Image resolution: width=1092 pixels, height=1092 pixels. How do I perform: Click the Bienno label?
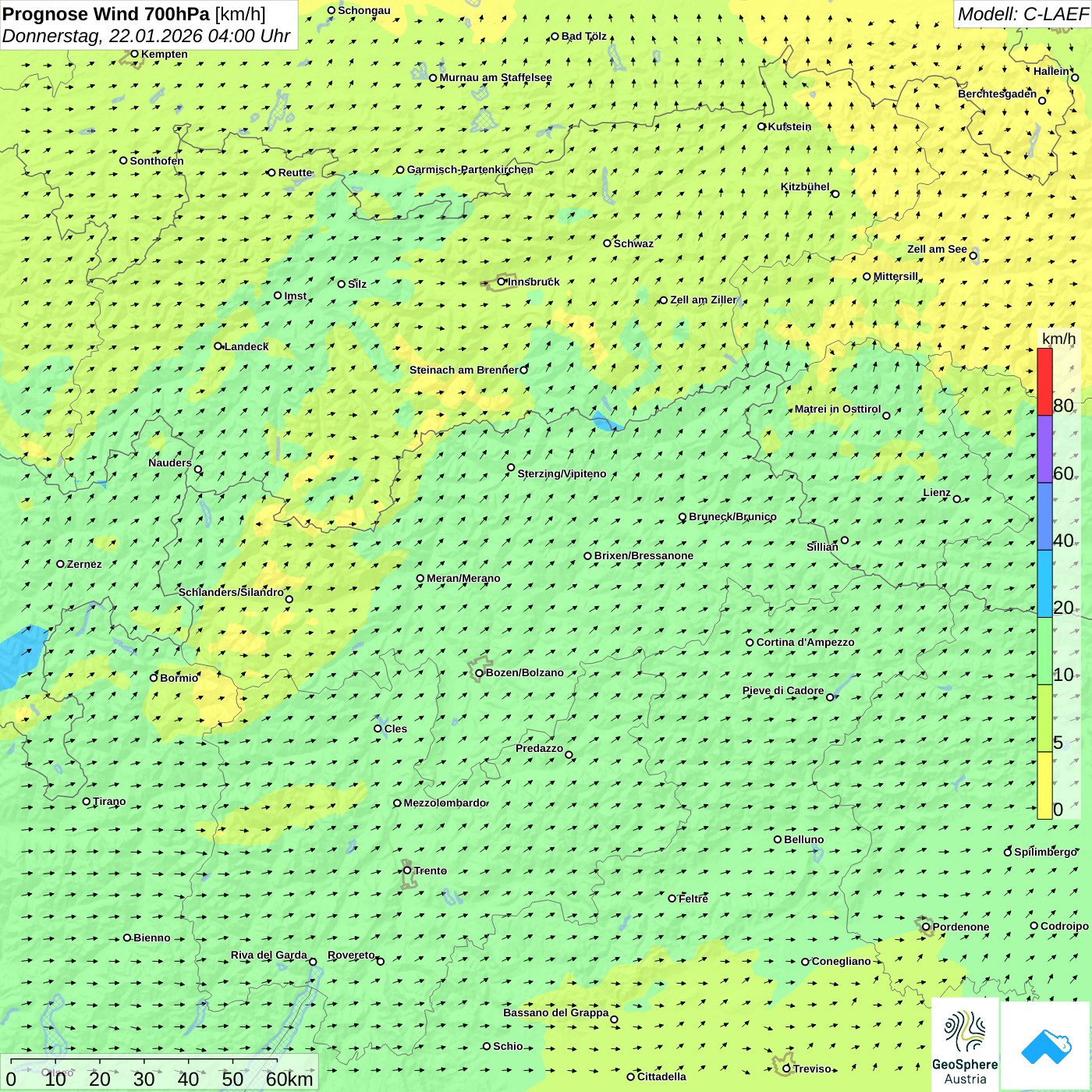pos(151,938)
